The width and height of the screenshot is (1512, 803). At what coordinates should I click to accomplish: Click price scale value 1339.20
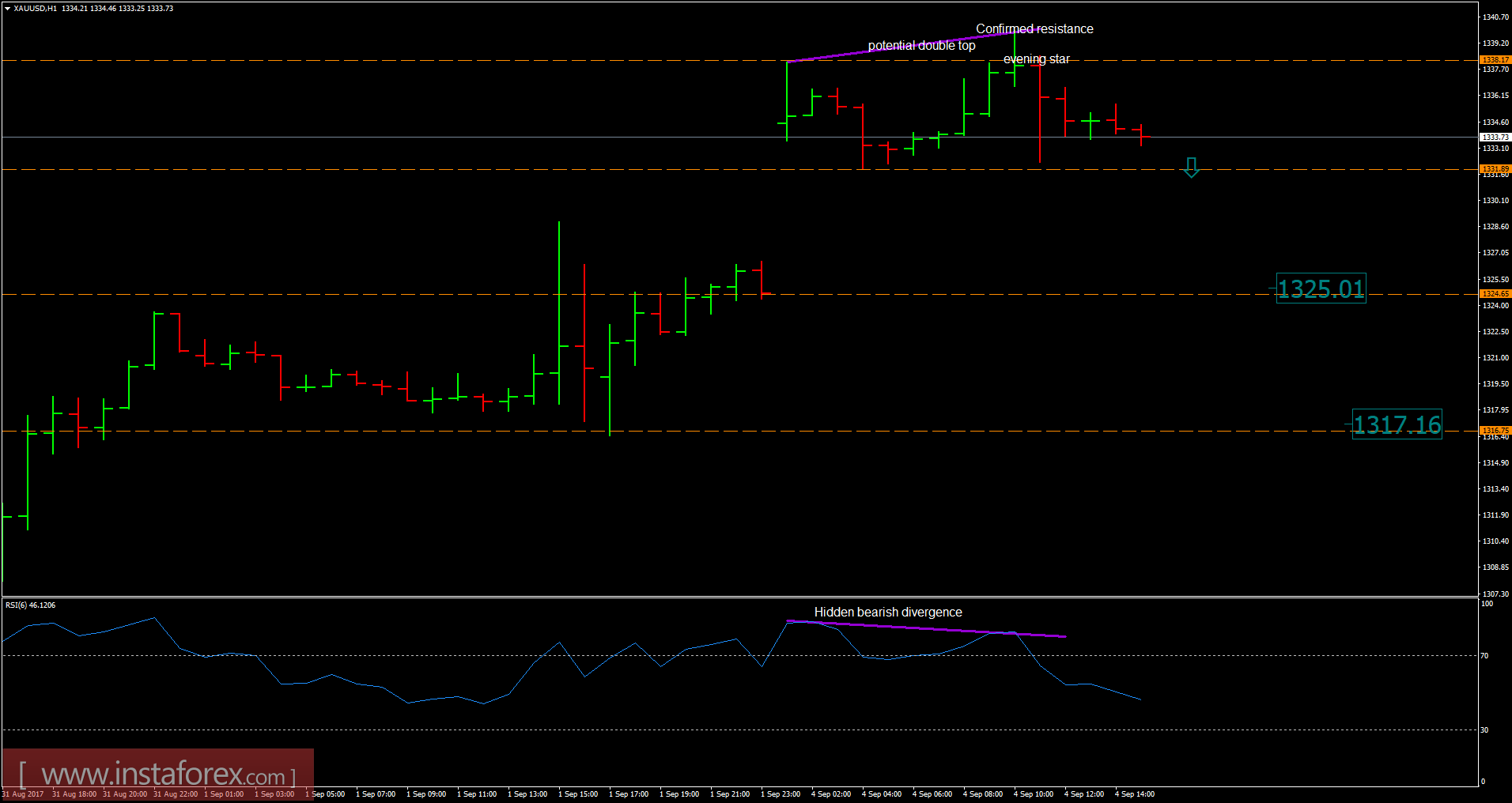coord(1495,43)
